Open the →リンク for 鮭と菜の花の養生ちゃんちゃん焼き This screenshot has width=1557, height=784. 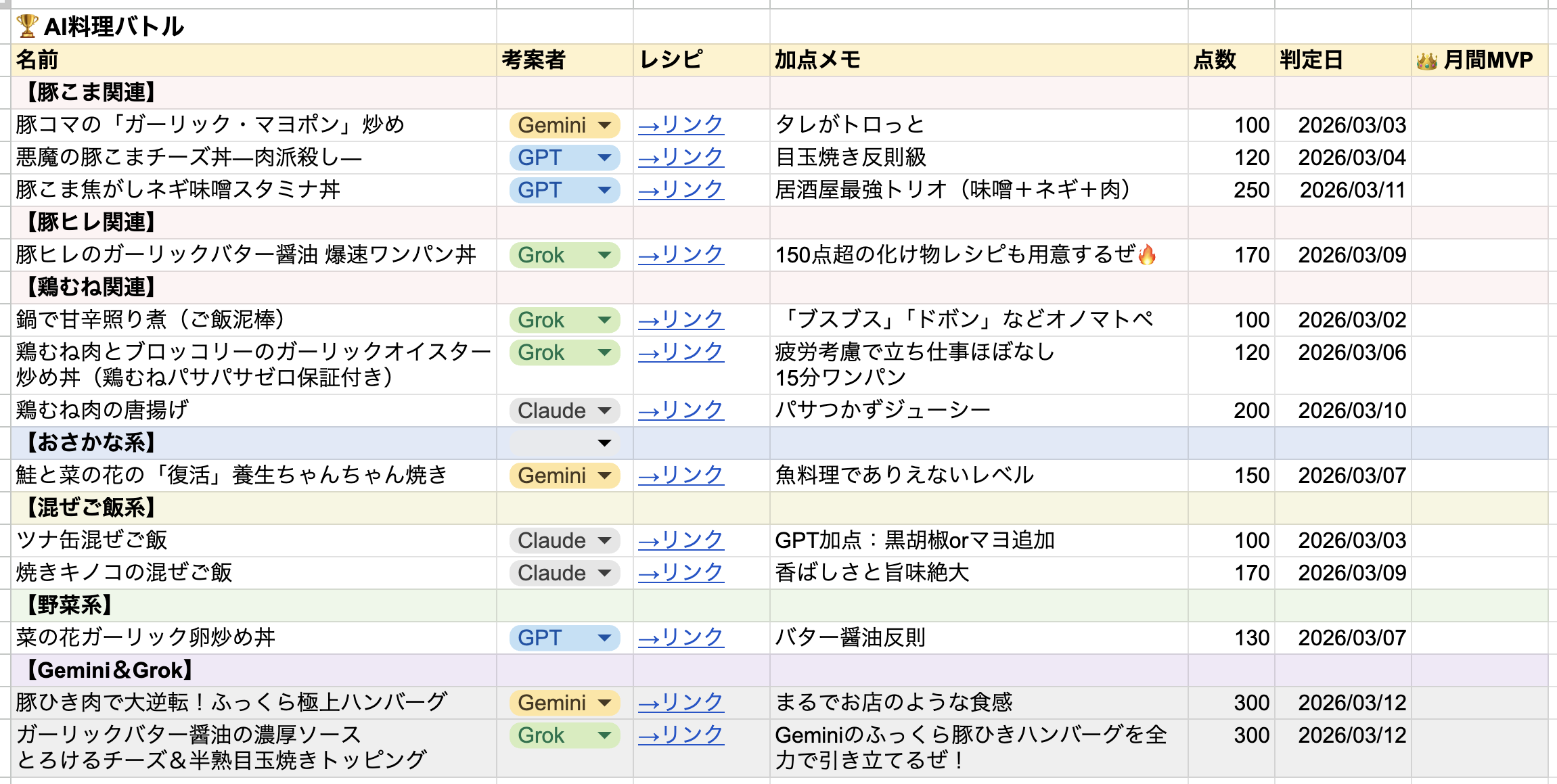coord(679,476)
